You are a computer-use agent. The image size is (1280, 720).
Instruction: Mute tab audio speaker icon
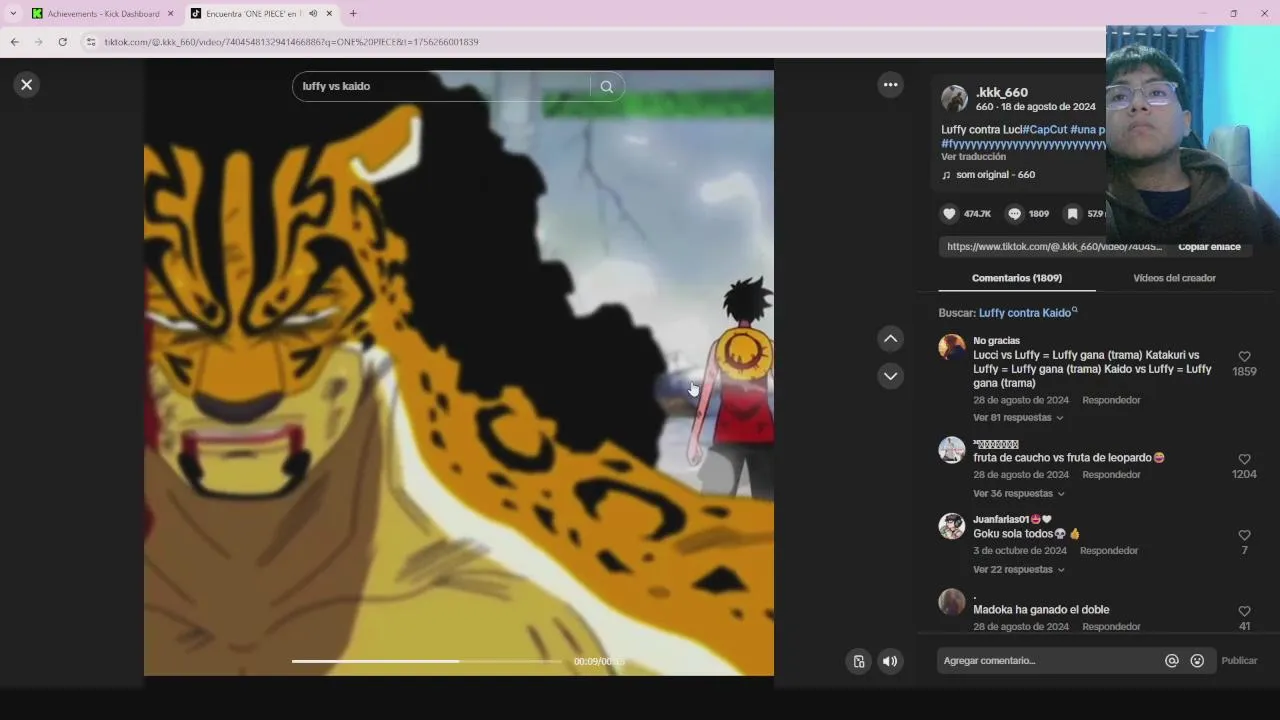[313, 14]
